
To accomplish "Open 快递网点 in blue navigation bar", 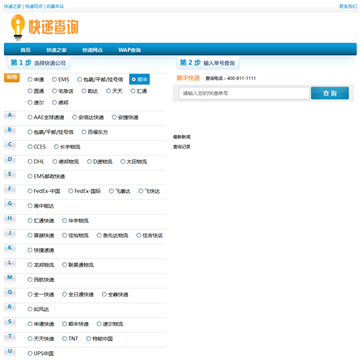I will pos(92,50).
